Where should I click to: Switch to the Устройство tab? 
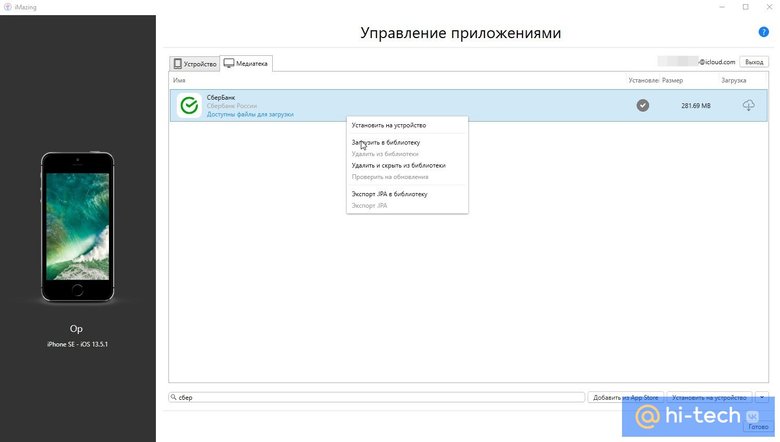pyautogui.click(x=195, y=64)
